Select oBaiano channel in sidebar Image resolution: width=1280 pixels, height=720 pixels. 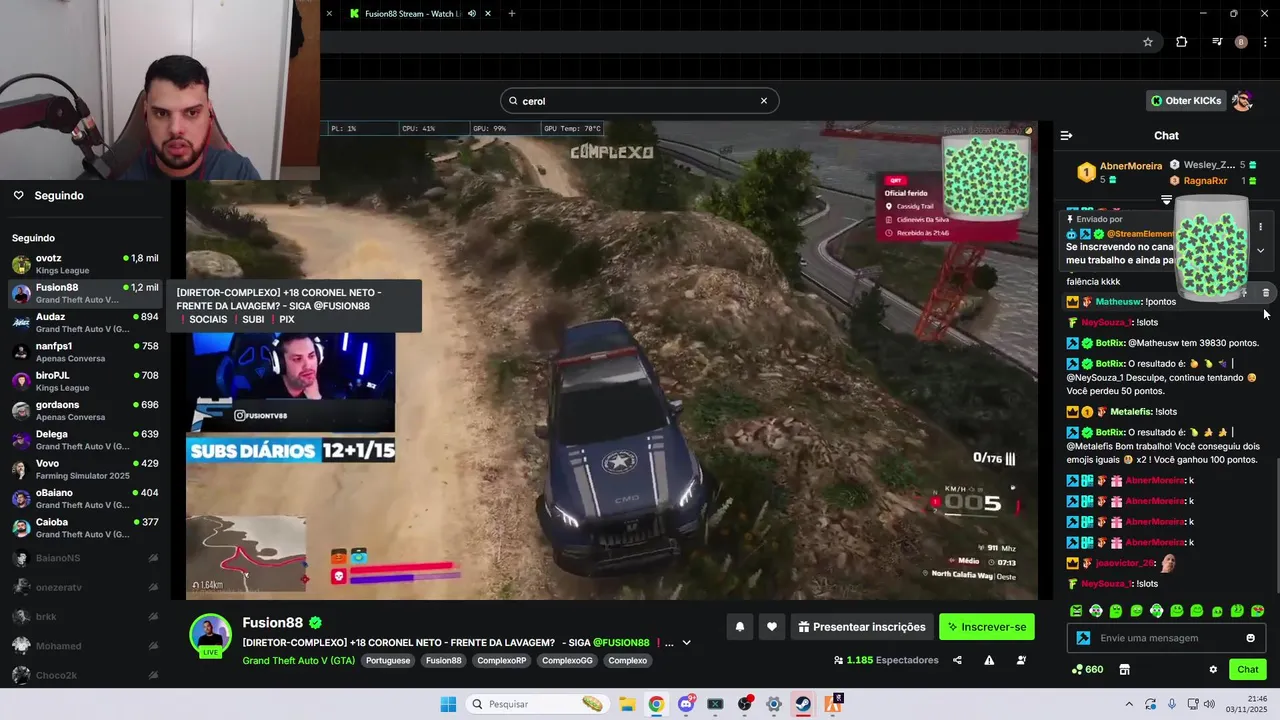(85, 499)
